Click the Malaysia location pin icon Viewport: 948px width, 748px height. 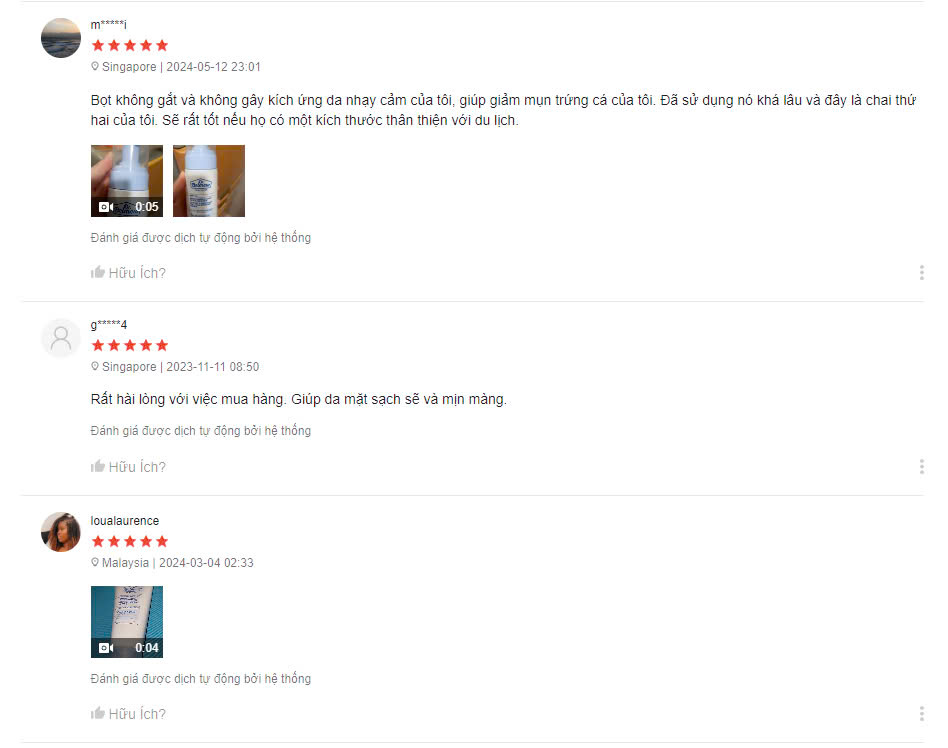click(95, 562)
